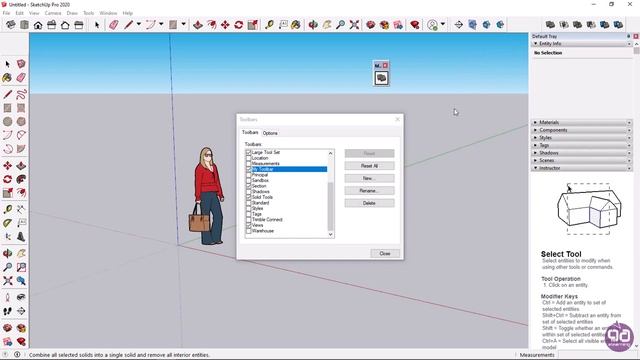
Task: Click Zoom Extents icon in top toolbar
Action: pos(354,25)
